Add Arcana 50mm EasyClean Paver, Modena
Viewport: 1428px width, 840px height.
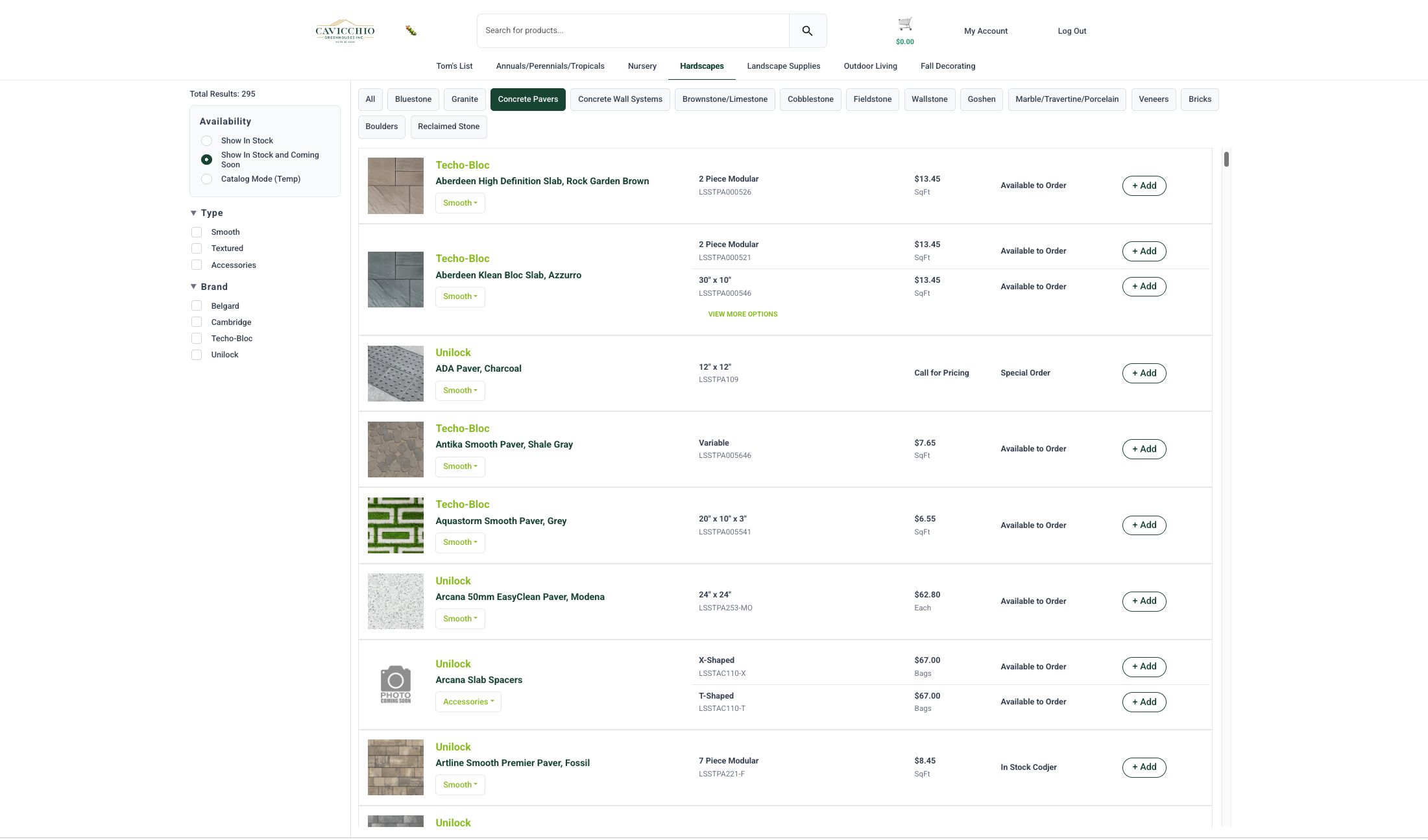(x=1144, y=601)
